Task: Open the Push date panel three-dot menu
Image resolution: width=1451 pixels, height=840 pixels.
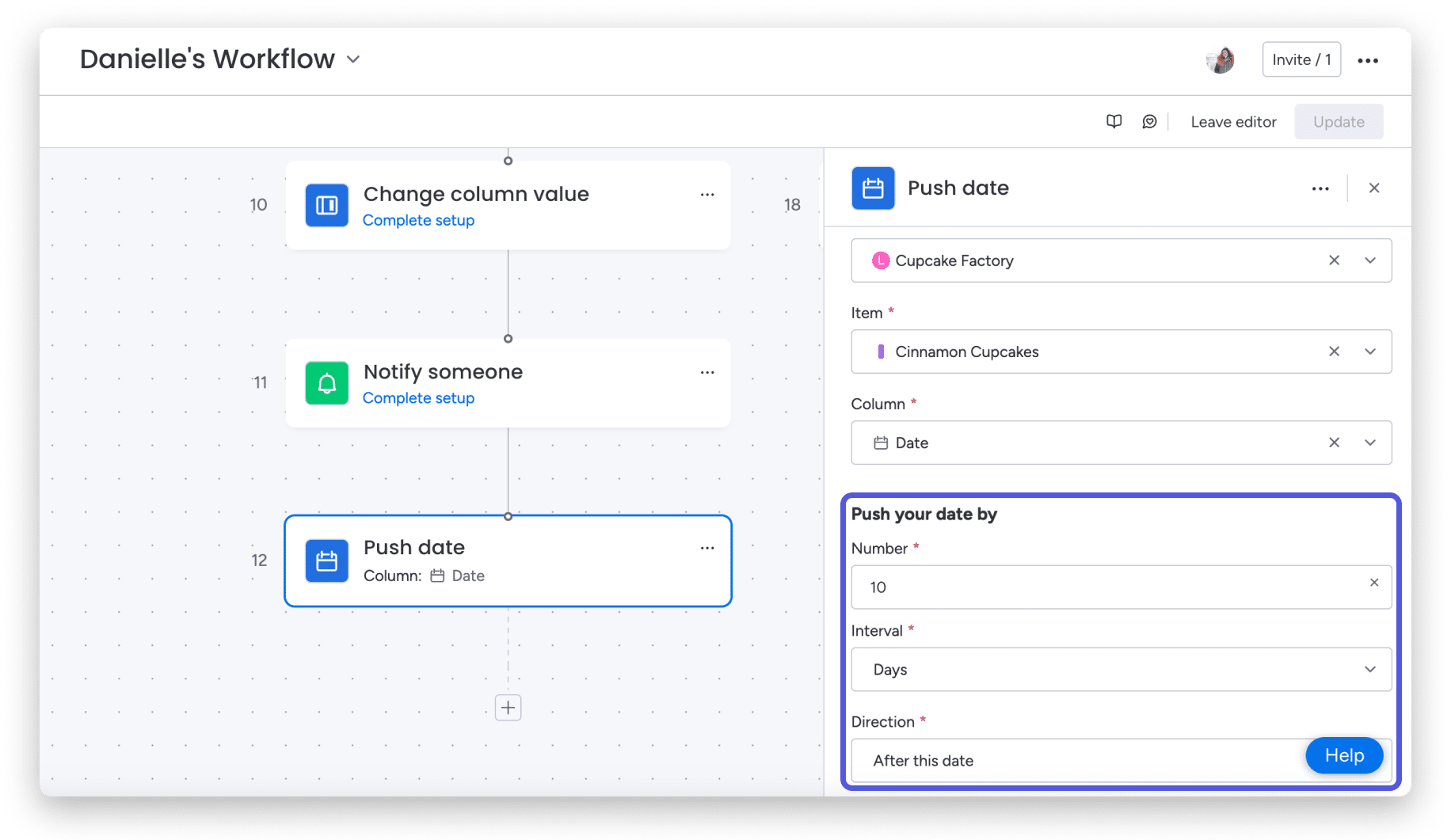Action: click(1320, 188)
